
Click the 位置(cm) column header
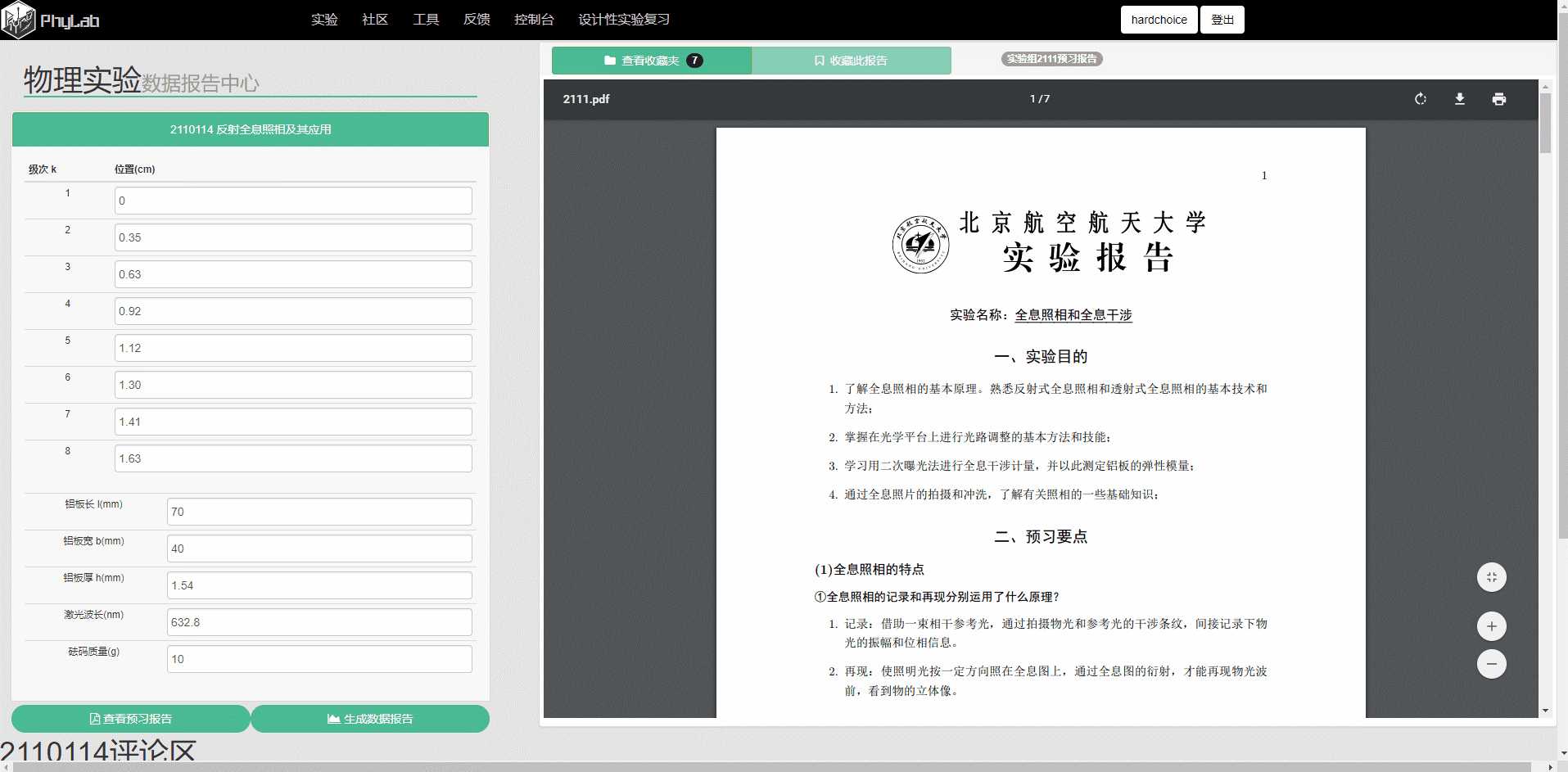coord(134,169)
